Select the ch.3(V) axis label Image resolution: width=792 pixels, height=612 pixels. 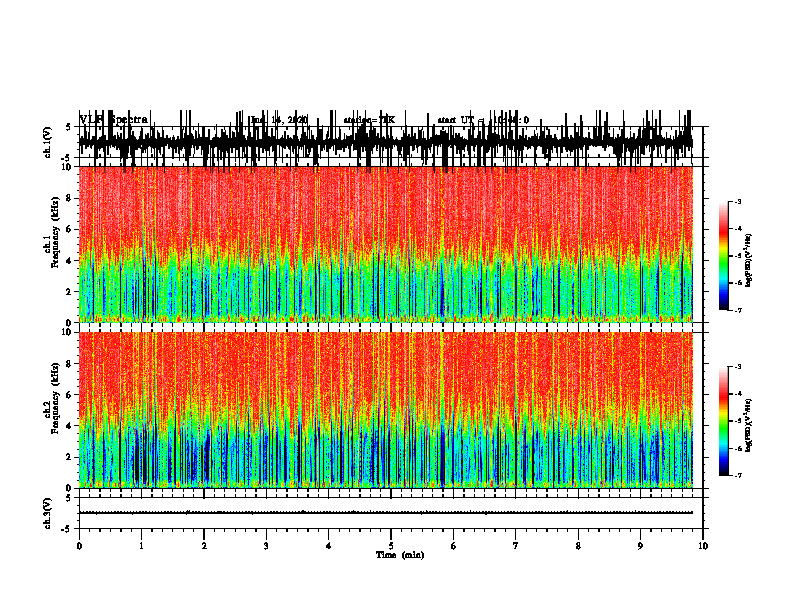coord(48,513)
